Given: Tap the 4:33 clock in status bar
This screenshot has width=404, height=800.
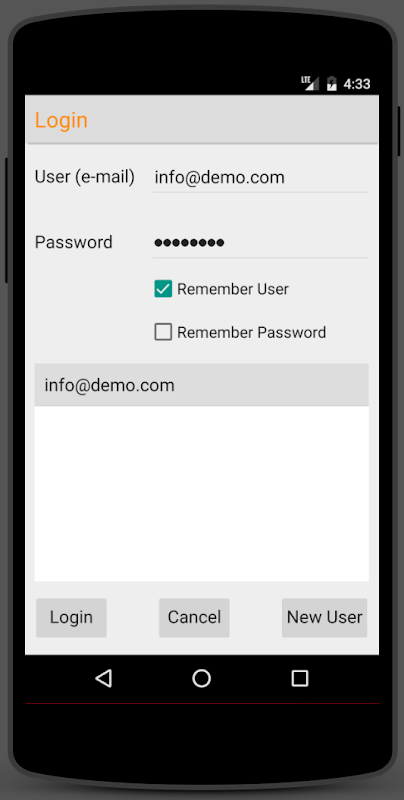Looking at the screenshot, I should pos(357,84).
